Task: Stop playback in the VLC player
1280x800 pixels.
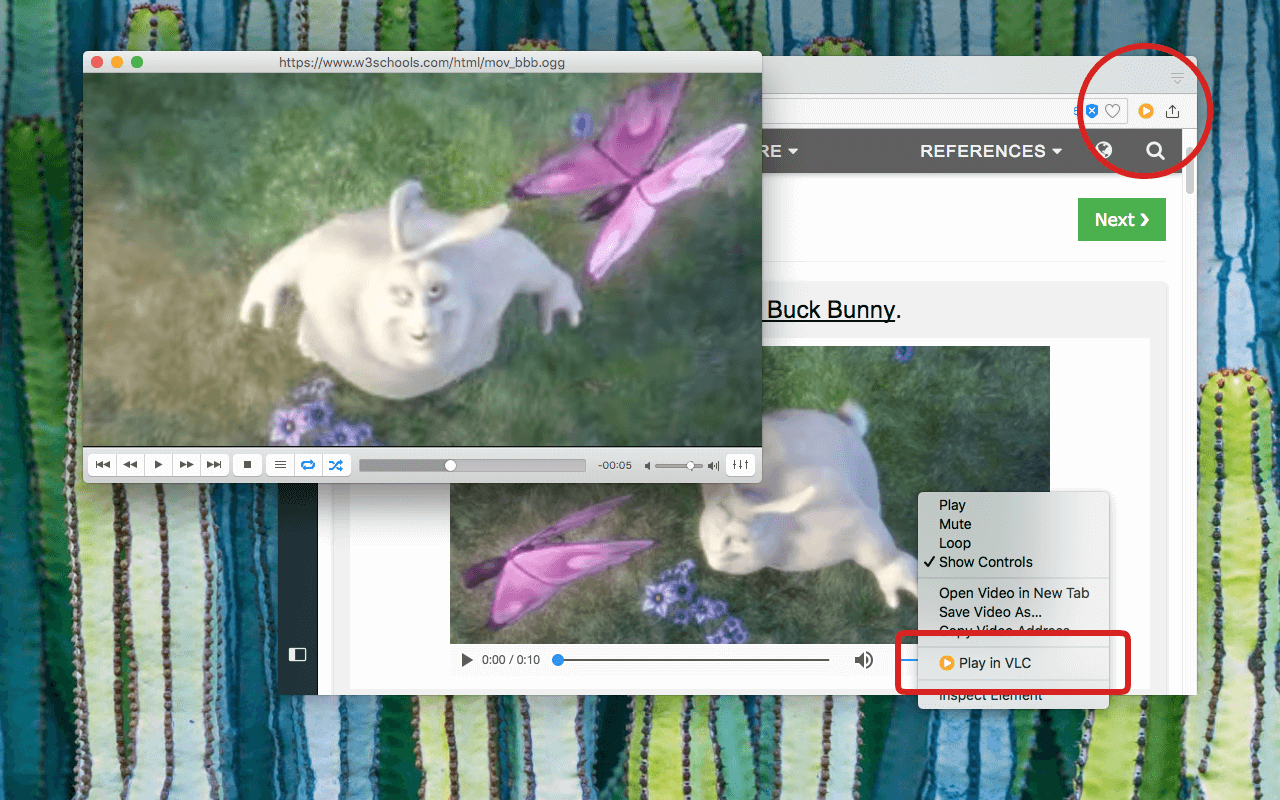Action: tap(247, 464)
